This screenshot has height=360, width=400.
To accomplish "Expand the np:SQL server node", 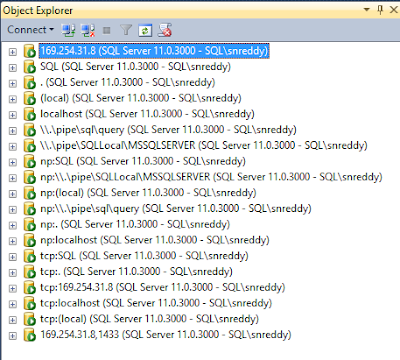I will click(13, 162).
